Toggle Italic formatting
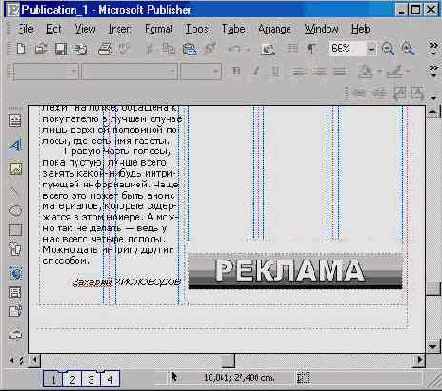Image resolution: width=442 pixels, height=391 pixels. (256, 71)
